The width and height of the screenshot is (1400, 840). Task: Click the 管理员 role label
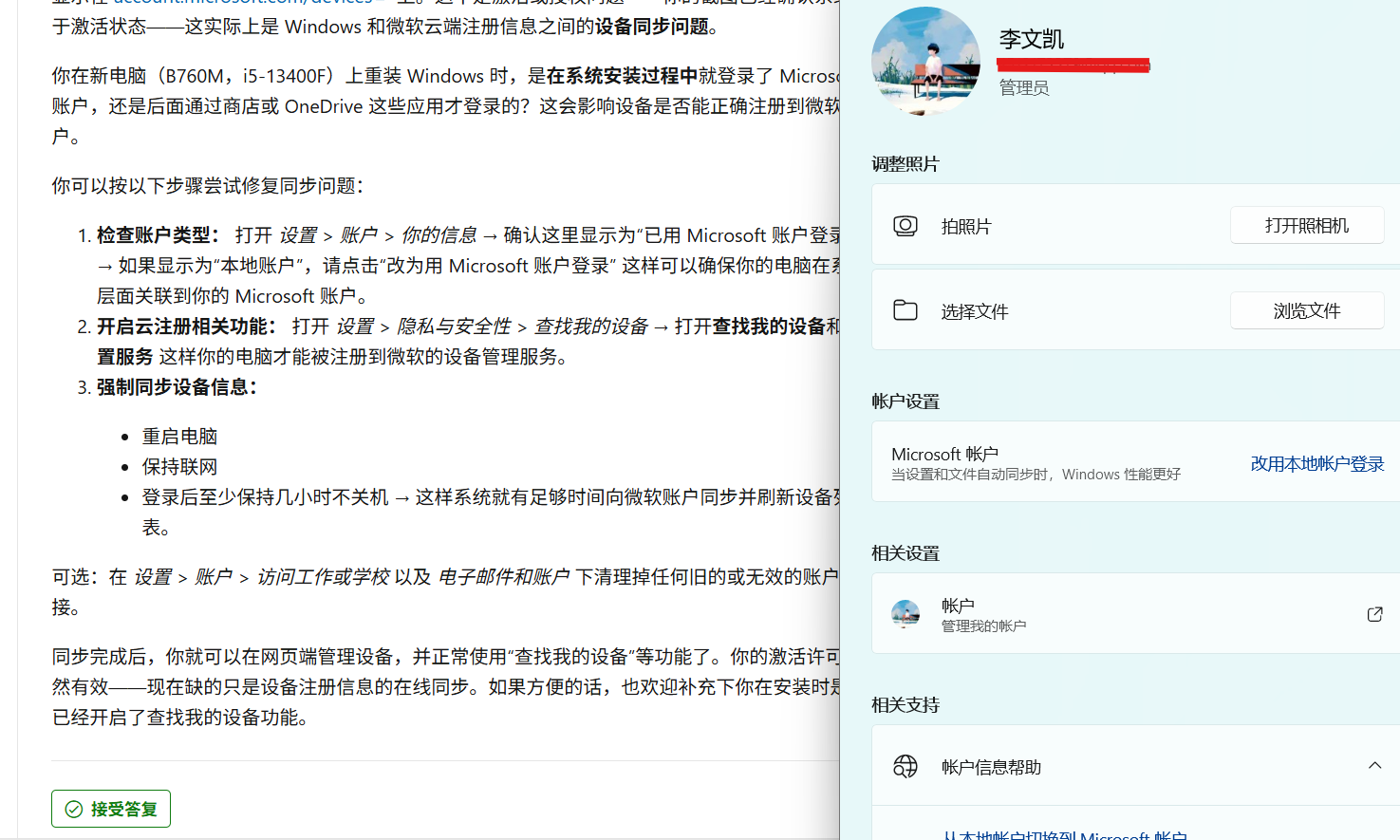point(1024,88)
